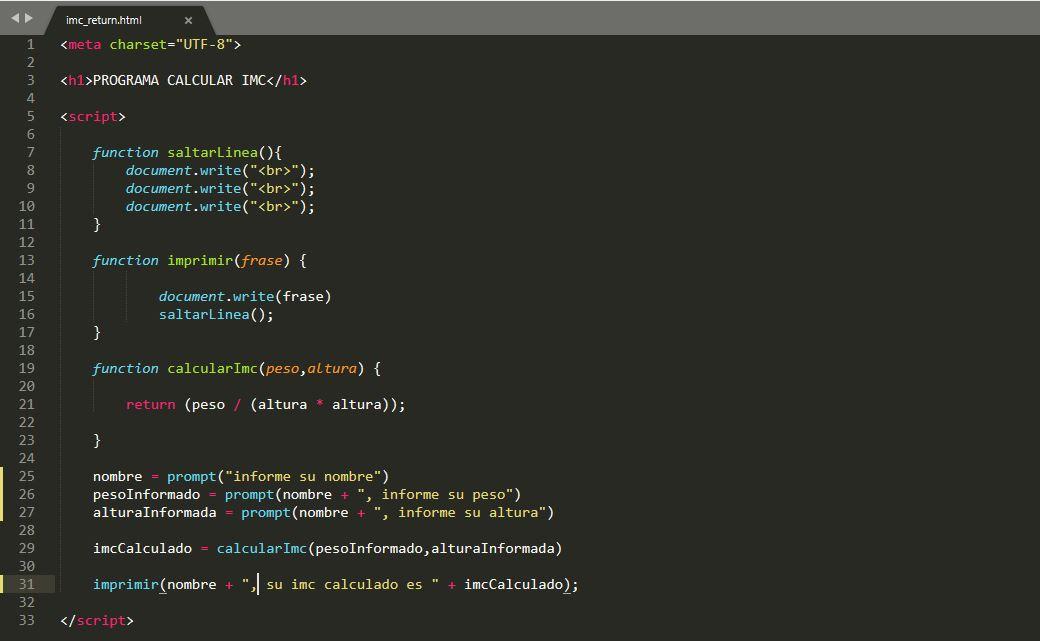Click the saltarLinea function definition name
Viewport: 1040px width, 641px height.
[212, 153]
